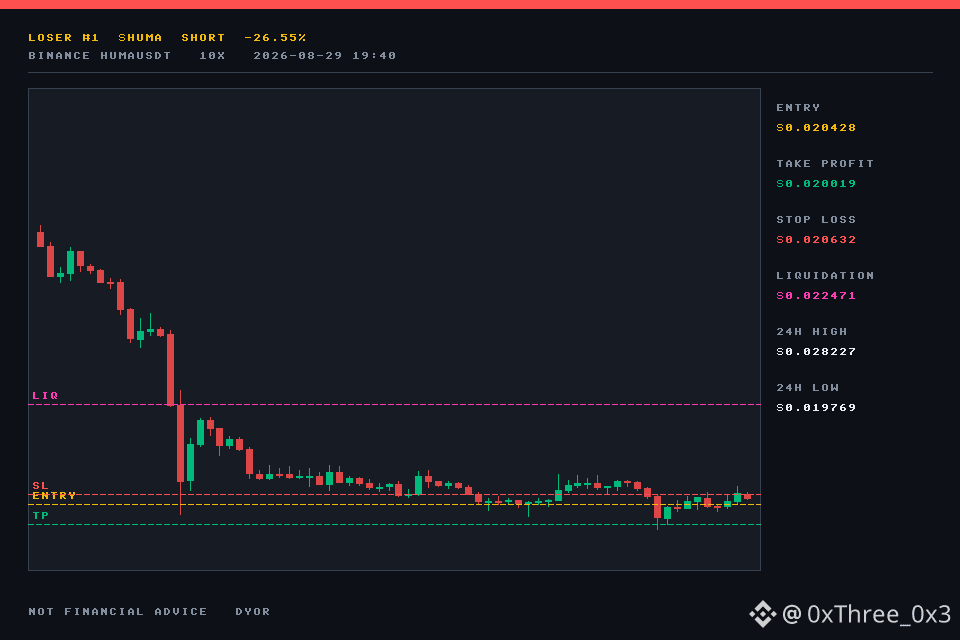This screenshot has width=960, height=640.
Task: Click the Binance logo icon
Action: pyautogui.click(x=763, y=614)
